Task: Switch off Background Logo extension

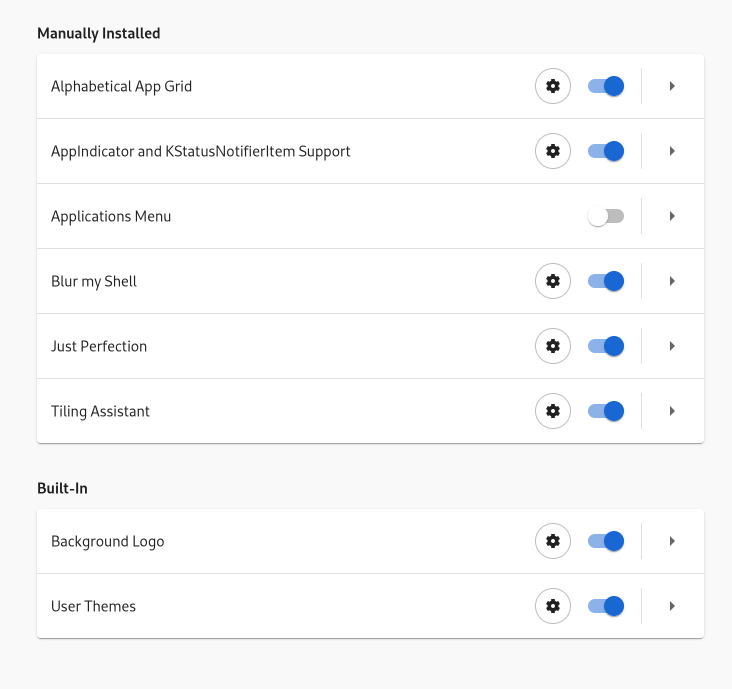Action: click(x=606, y=541)
